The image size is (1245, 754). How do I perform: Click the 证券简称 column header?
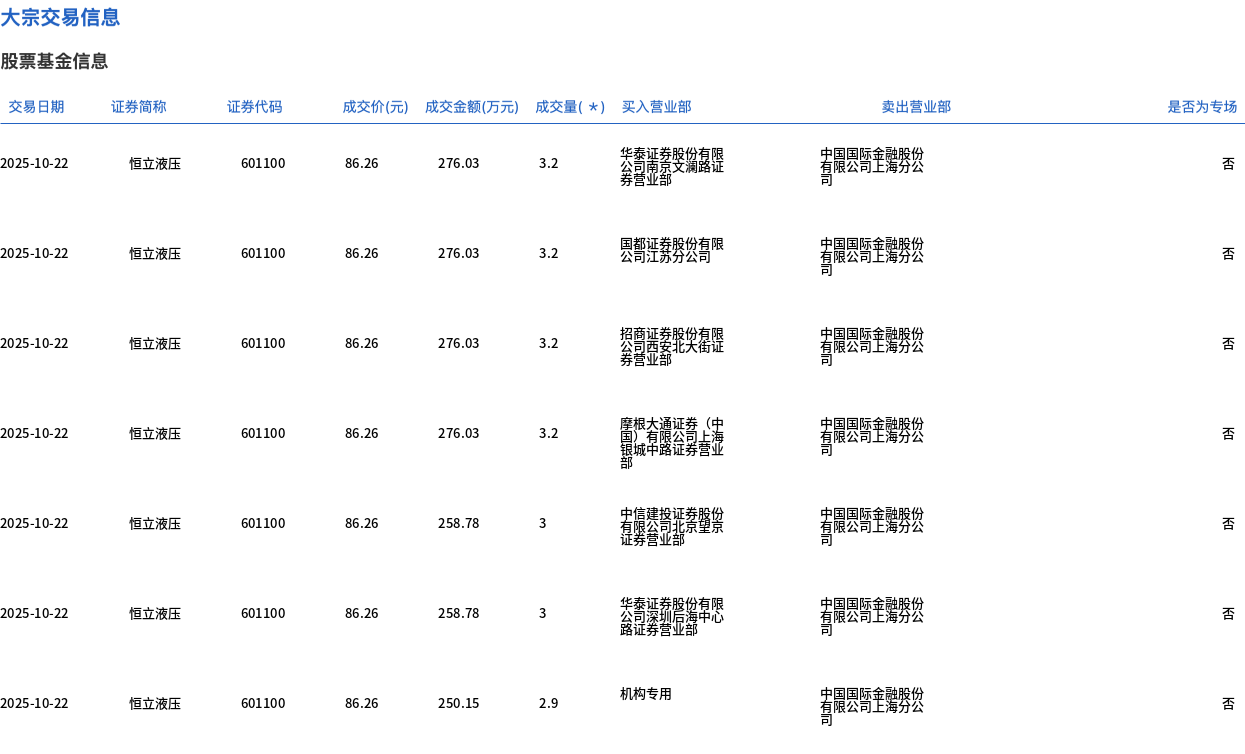click(139, 107)
